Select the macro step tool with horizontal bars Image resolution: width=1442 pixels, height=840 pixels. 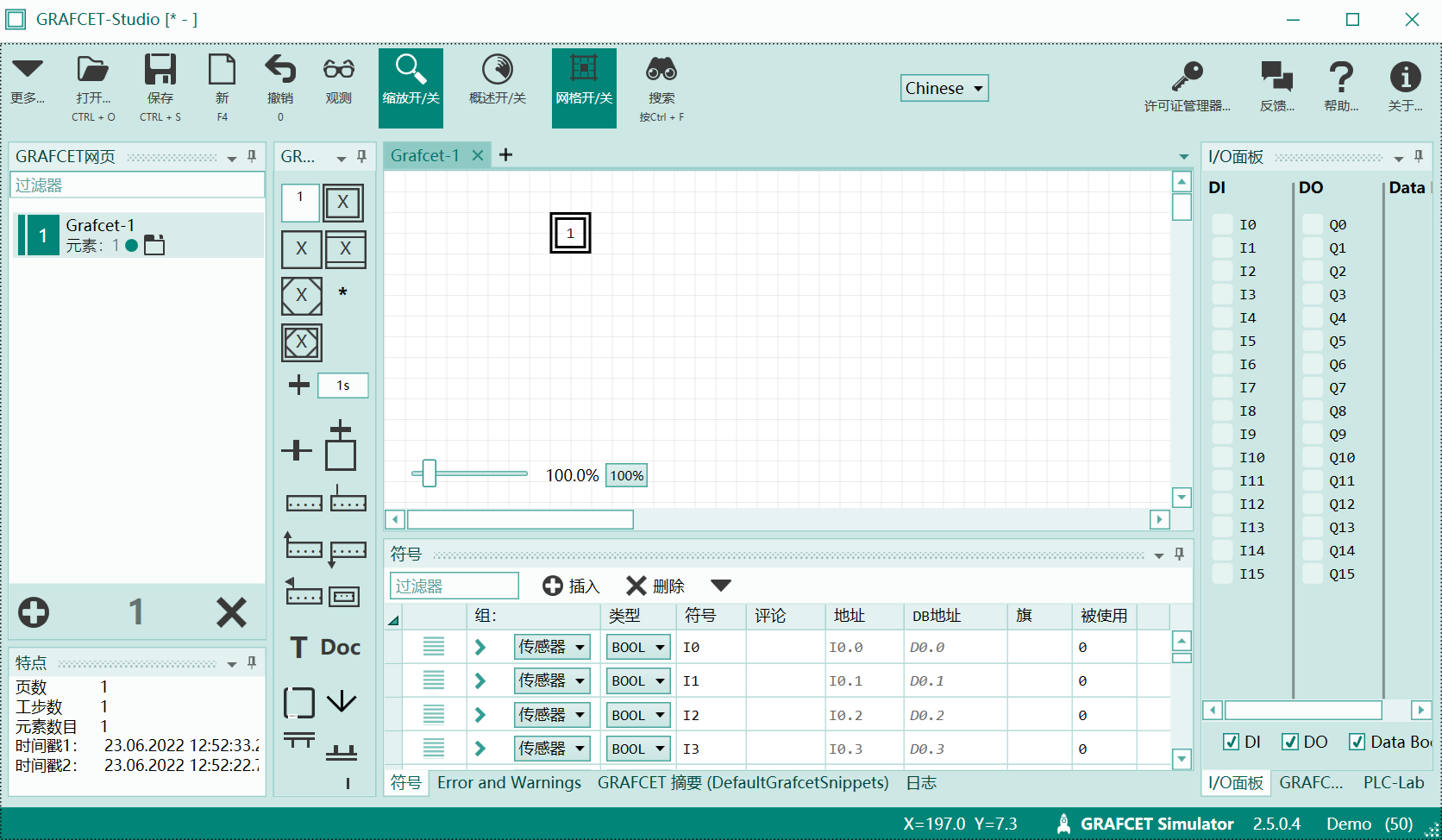pos(345,249)
